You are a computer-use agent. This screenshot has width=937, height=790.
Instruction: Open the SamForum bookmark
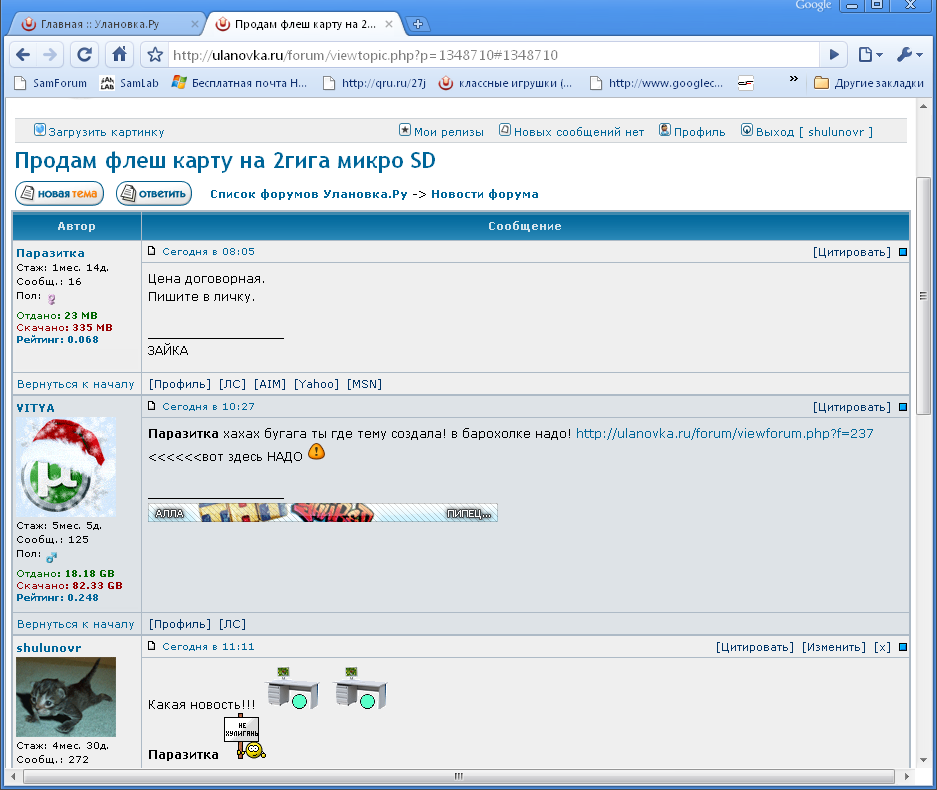pos(51,83)
